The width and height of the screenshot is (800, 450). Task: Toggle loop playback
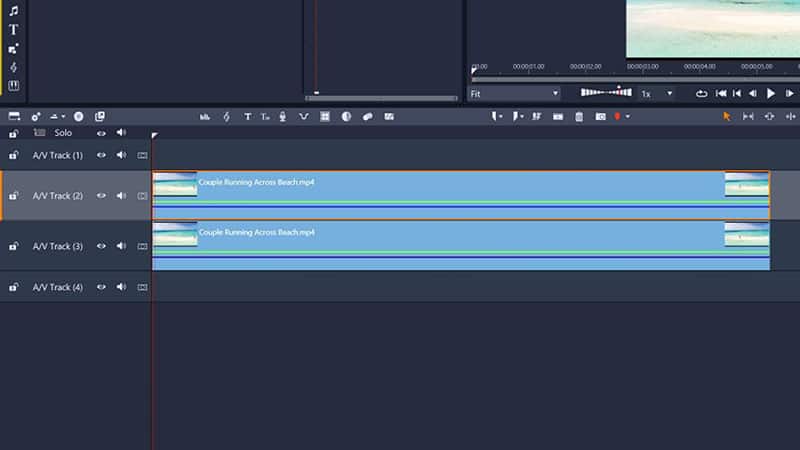pyautogui.click(x=702, y=93)
